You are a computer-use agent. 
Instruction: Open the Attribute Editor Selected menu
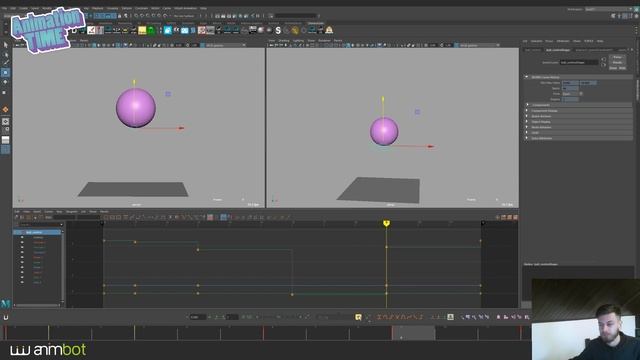536,41
